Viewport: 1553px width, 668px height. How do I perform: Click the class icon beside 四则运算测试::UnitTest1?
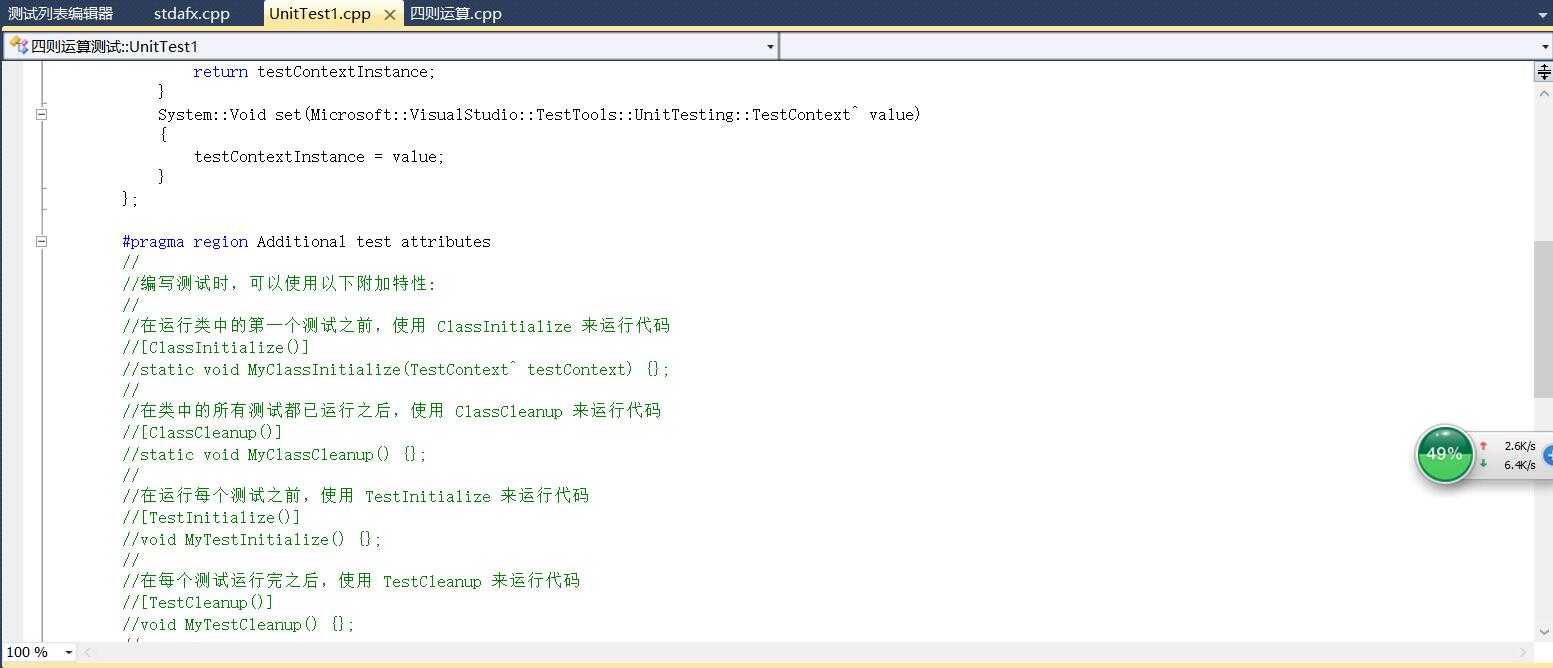click(18, 46)
